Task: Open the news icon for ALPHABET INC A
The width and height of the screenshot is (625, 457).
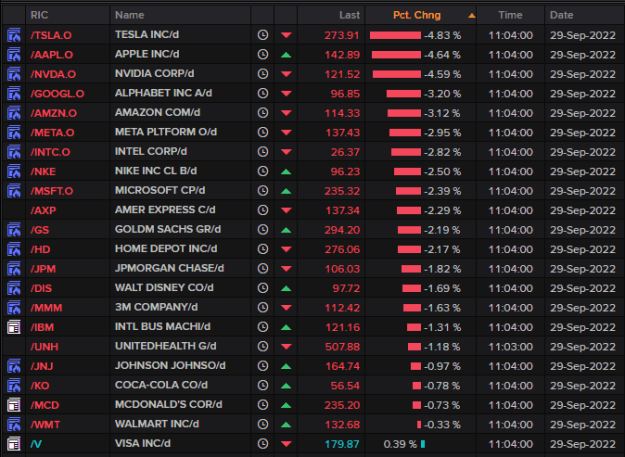Action: click(14, 94)
